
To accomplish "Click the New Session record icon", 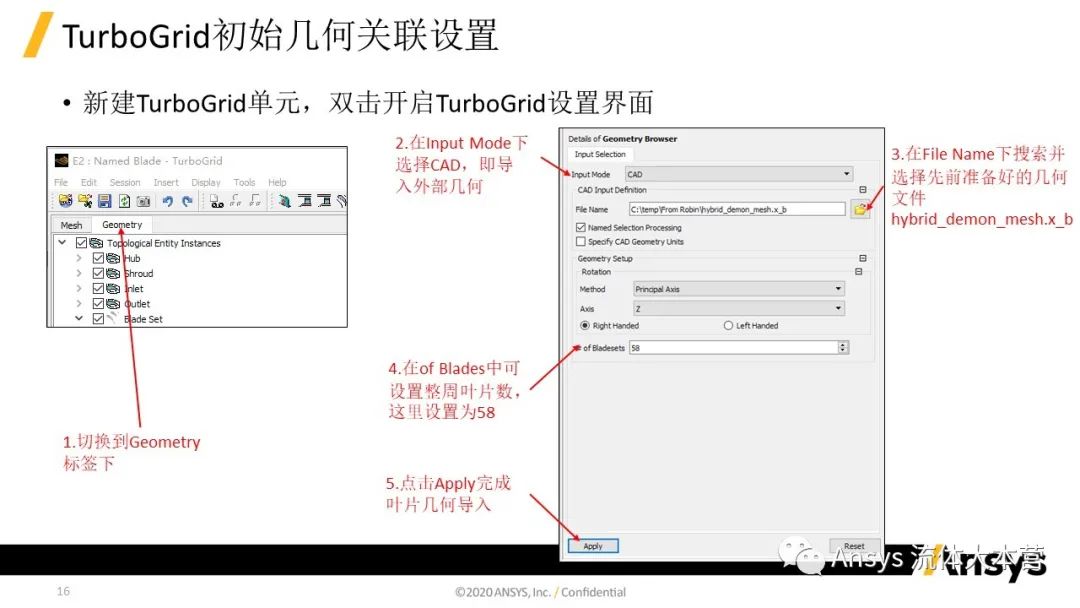I will click(x=216, y=201).
